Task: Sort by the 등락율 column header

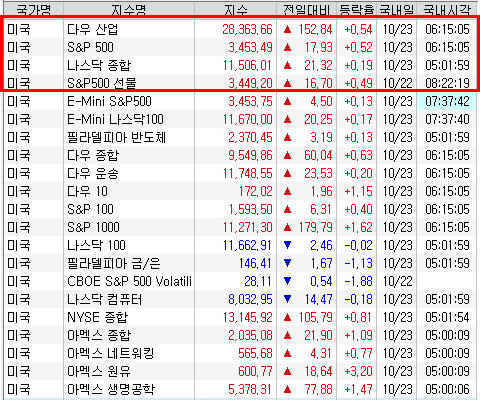Action: [357, 9]
